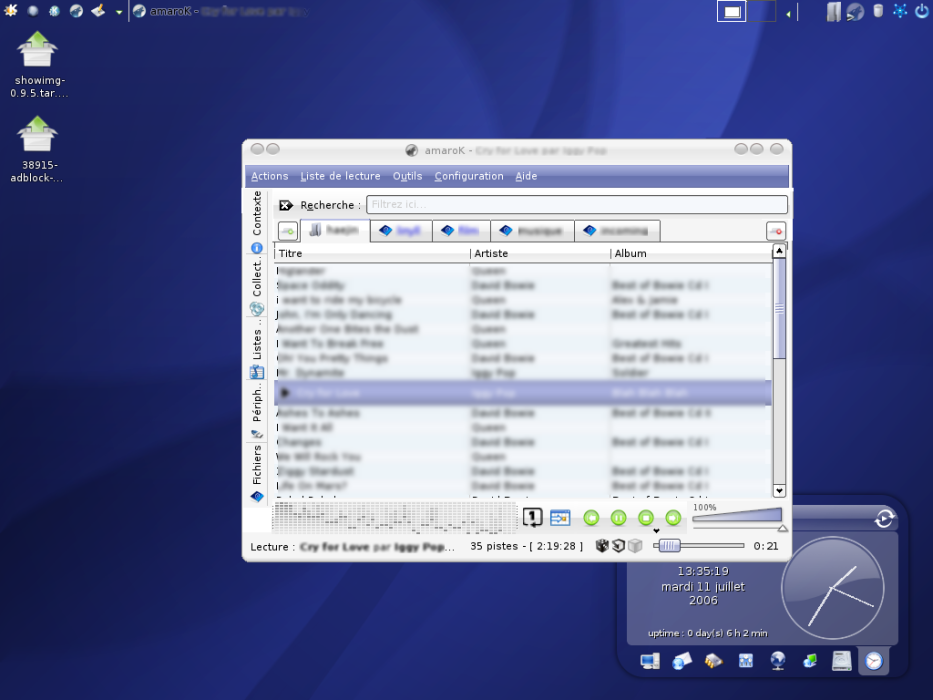The height and width of the screenshot is (700, 933).
Task: Click the trash can icon in top panel
Action: [878, 10]
